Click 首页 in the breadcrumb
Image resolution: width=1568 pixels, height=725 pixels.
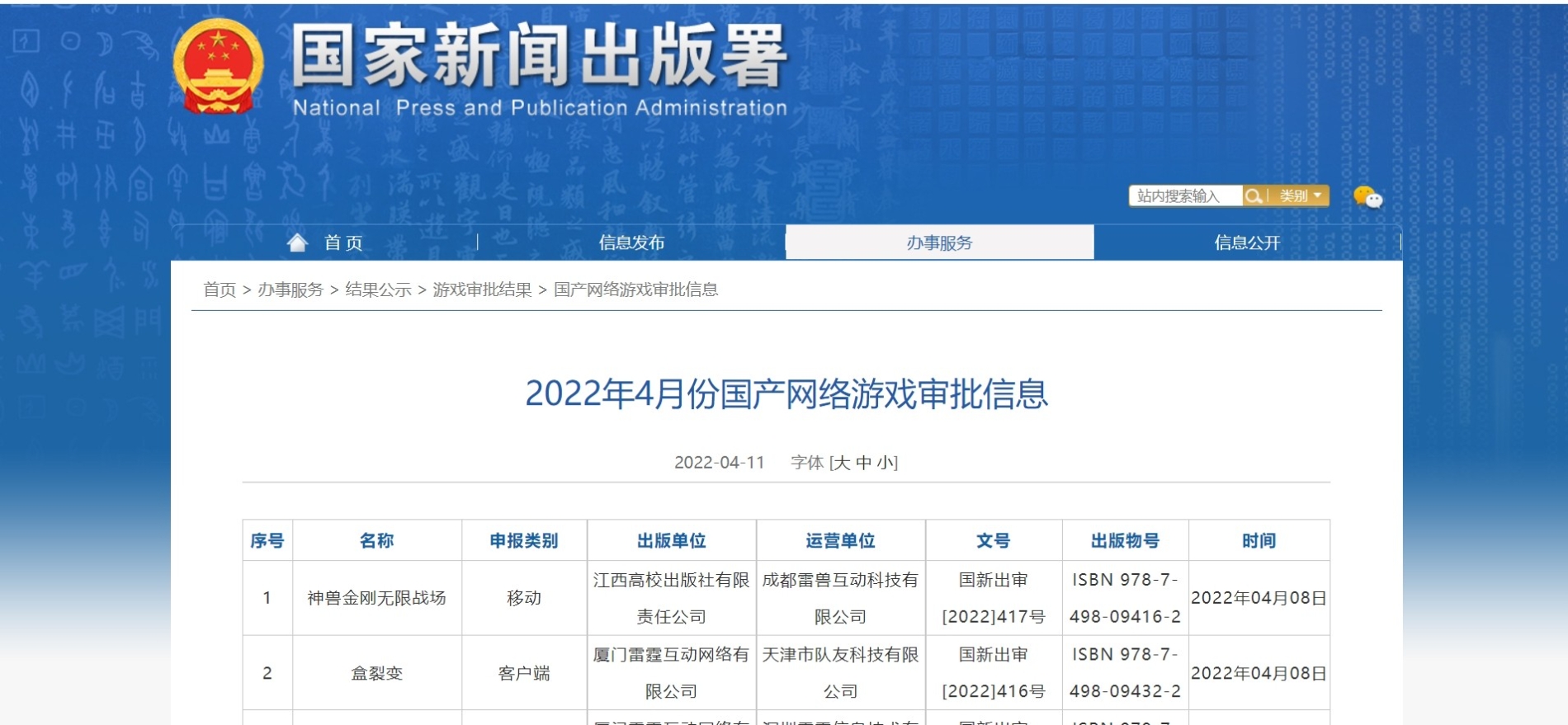pos(220,290)
